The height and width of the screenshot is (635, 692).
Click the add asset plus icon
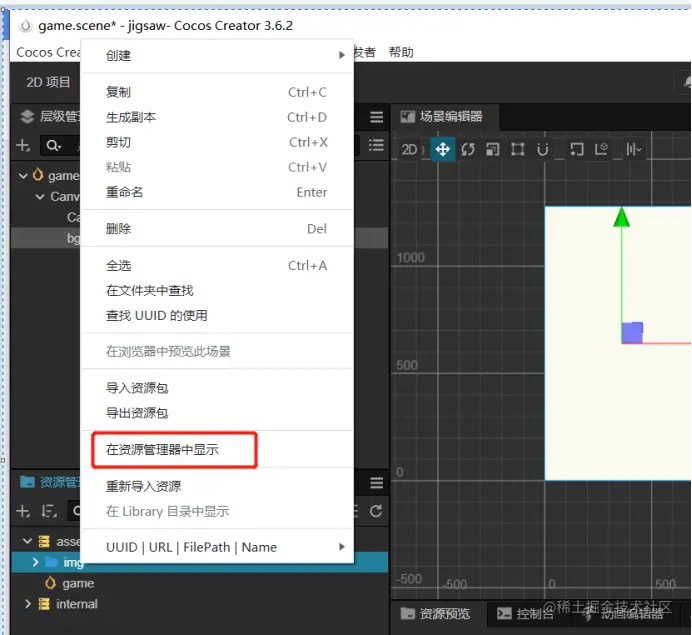tap(23, 511)
